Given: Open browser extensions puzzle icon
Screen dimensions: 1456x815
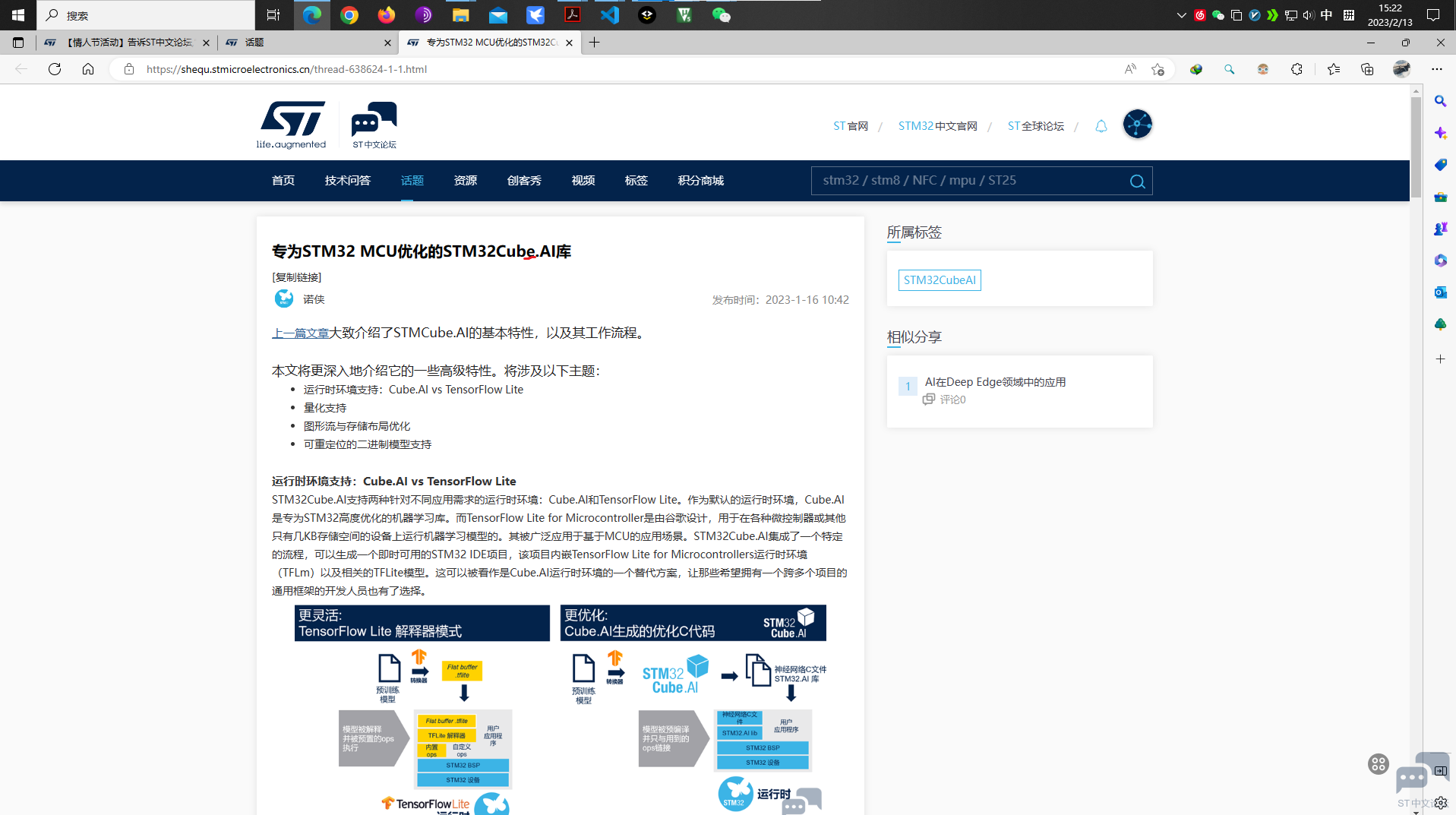Looking at the screenshot, I should pyautogui.click(x=1297, y=69).
